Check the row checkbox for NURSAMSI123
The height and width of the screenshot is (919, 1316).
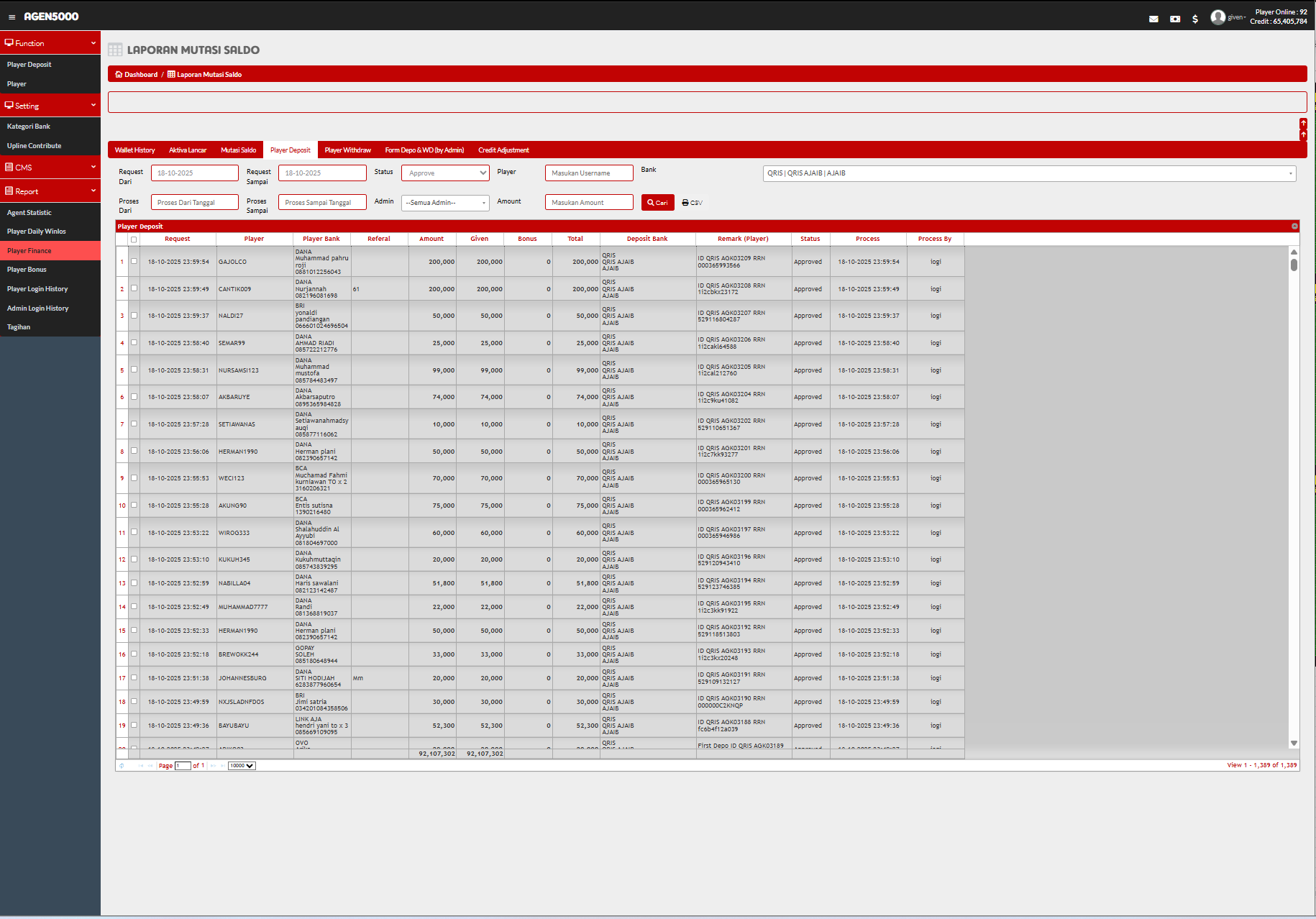[134, 370]
